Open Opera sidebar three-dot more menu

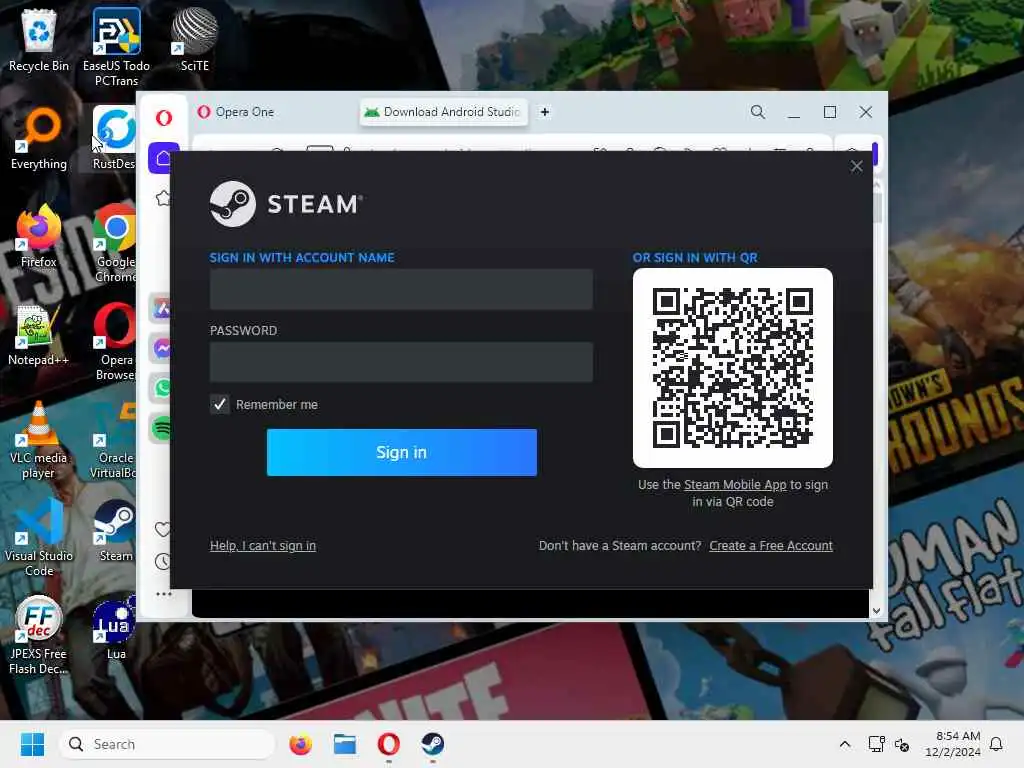coord(163,594)
